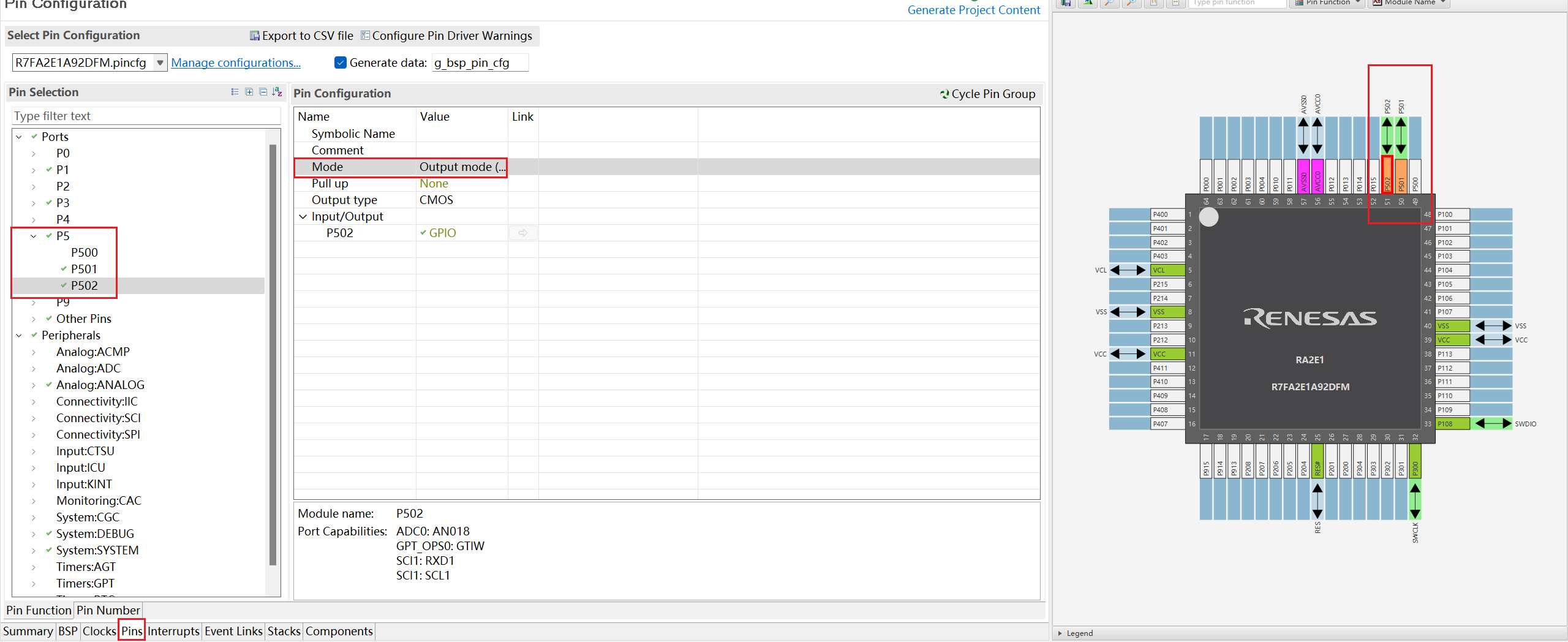Click the expand all icon in Pin Selection

tap(249, 92)
